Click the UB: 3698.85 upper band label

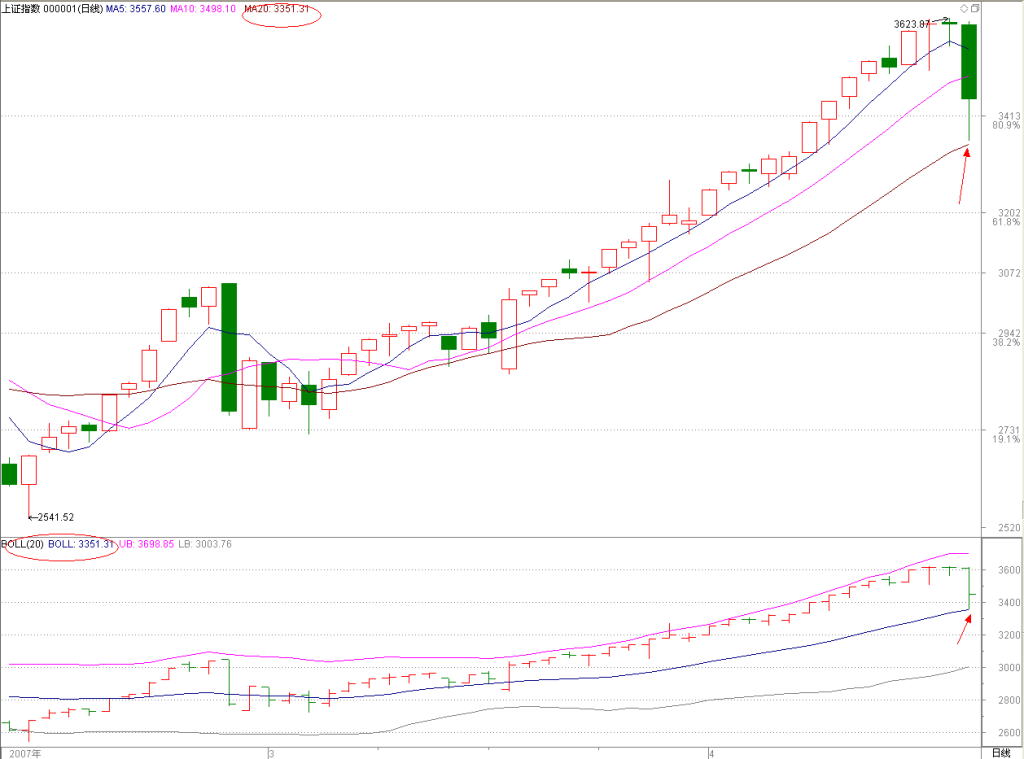pos(147,544)
